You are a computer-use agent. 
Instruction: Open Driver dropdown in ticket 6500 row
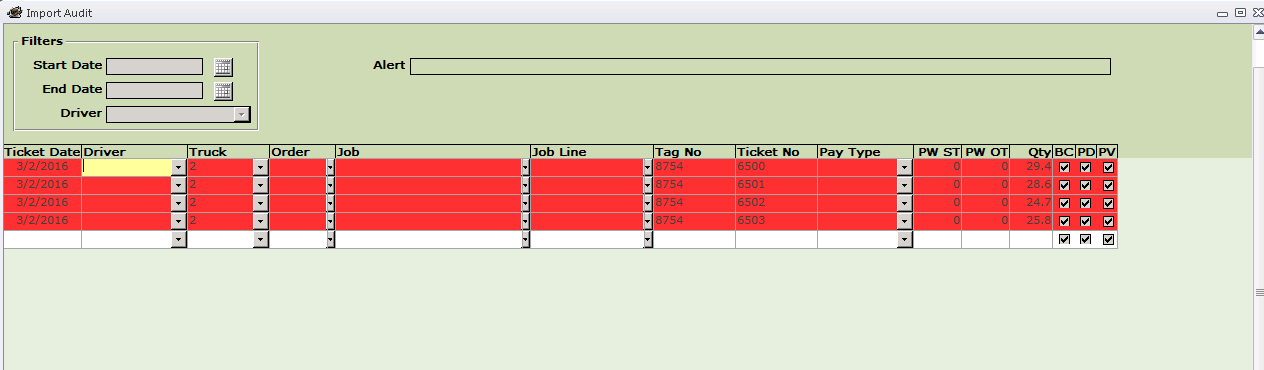tap(179, 168)
